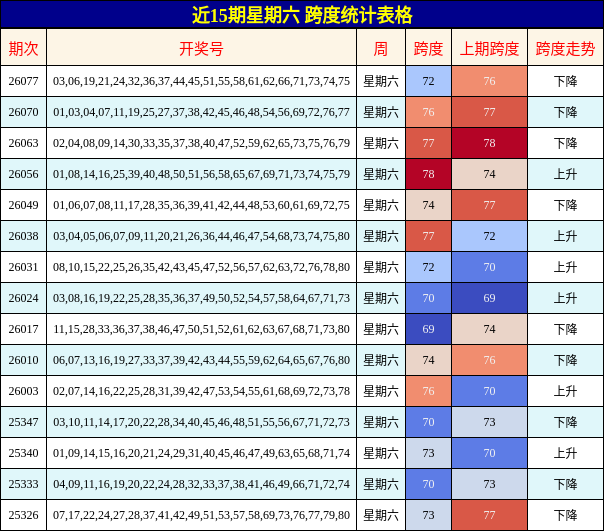The width and height of the screenshot is (604, 531).
Task: Select issue number 26031
Action: coord(23,267)
